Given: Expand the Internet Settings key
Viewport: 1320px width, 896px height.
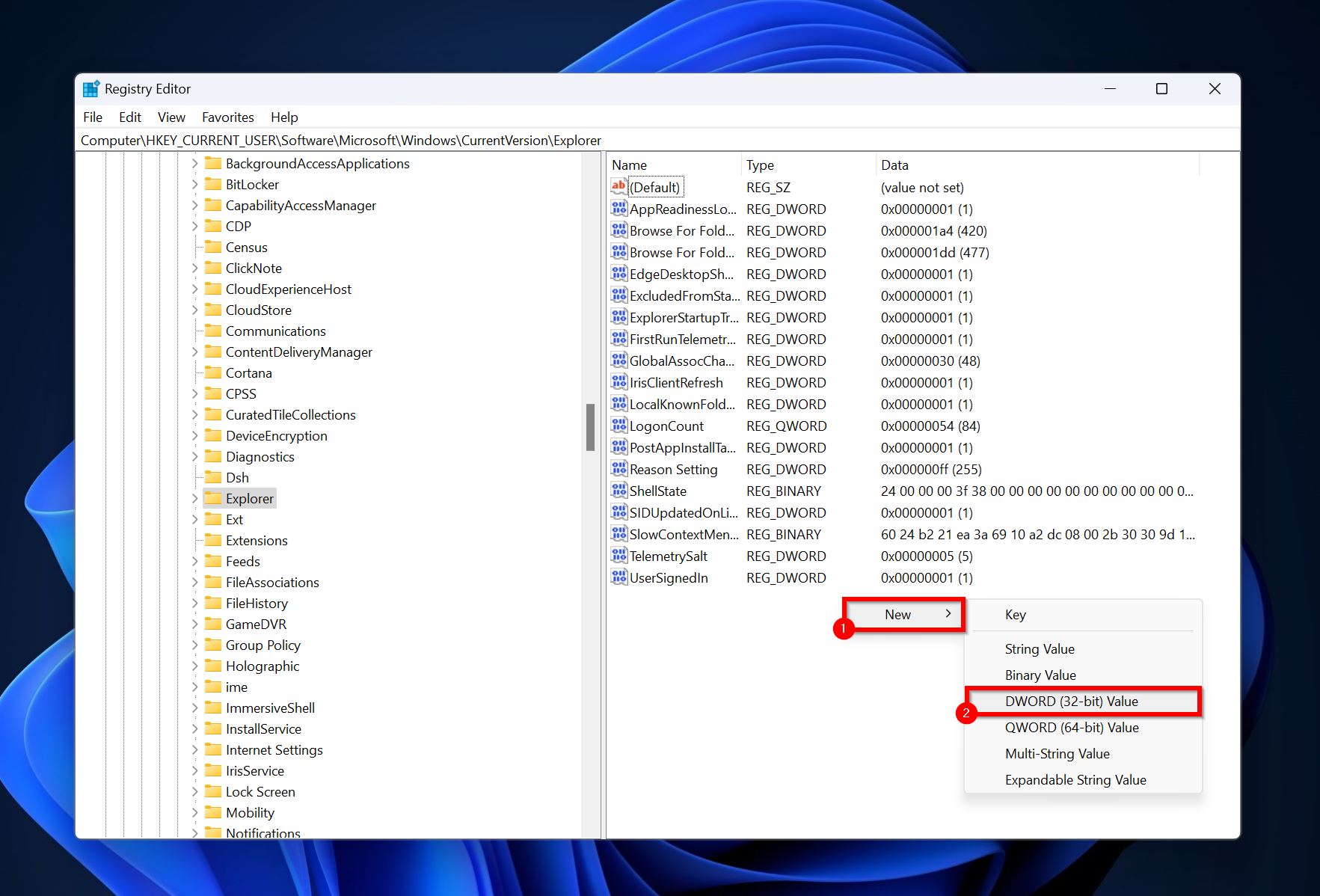Looking at the screenshot, I should [x=194, y=749].
